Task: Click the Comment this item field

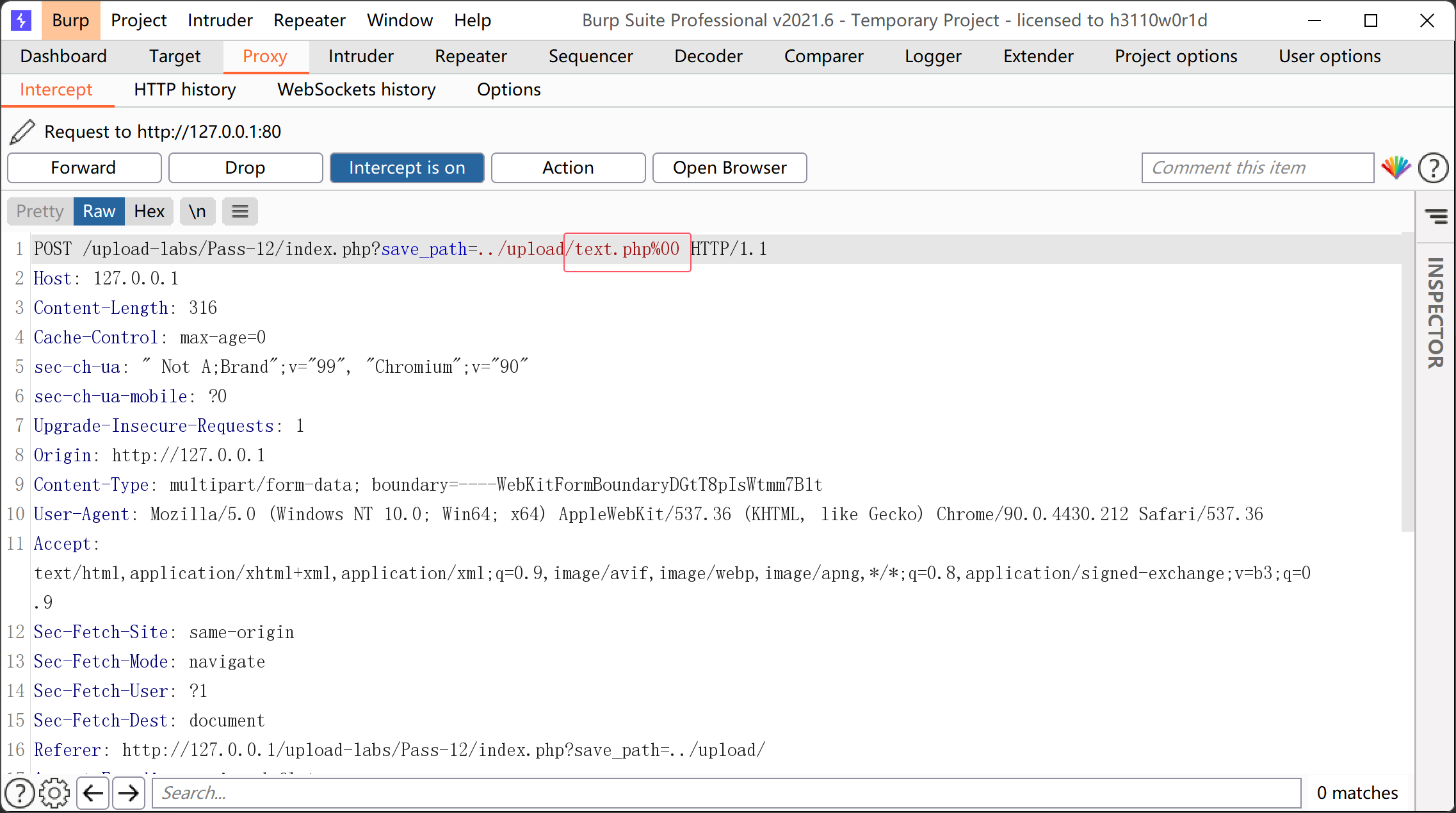Action: tap(1258, 168)
